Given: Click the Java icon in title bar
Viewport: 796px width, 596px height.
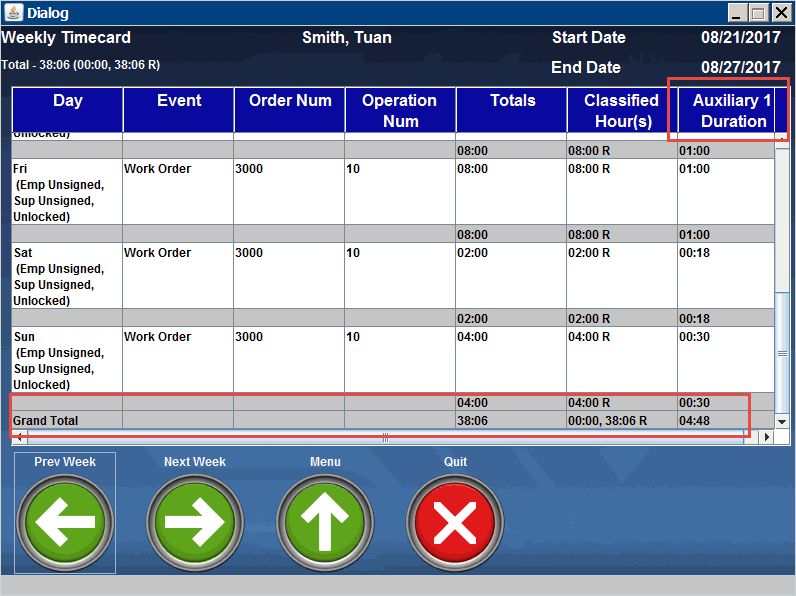Looking at the screenshot, I should [x=12, y=13].
